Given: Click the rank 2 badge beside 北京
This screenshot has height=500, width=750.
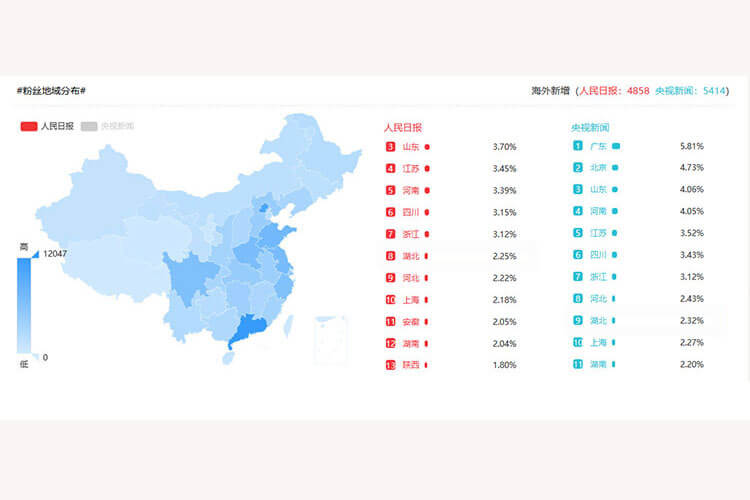Looking at the screenshot, I should 578,168.
